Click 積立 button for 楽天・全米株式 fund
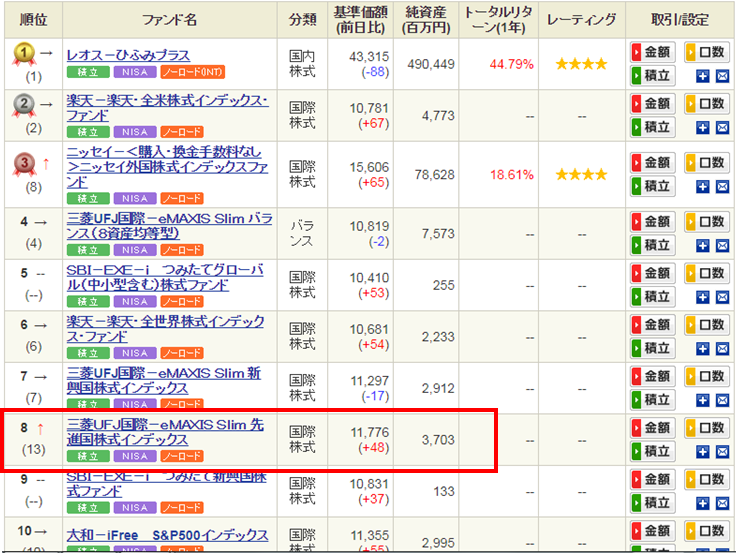736x553 pixels. coord(653,127)
